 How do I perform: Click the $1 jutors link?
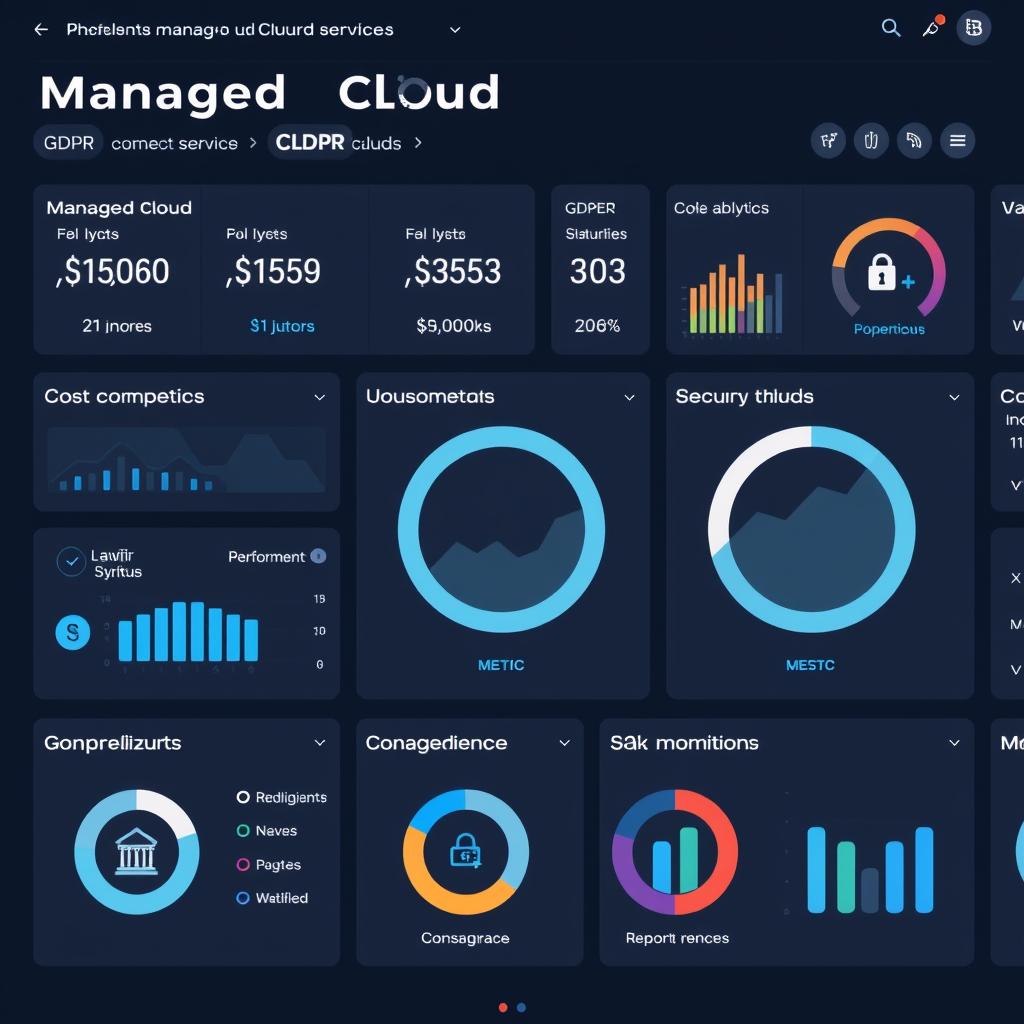pos(283,325)
